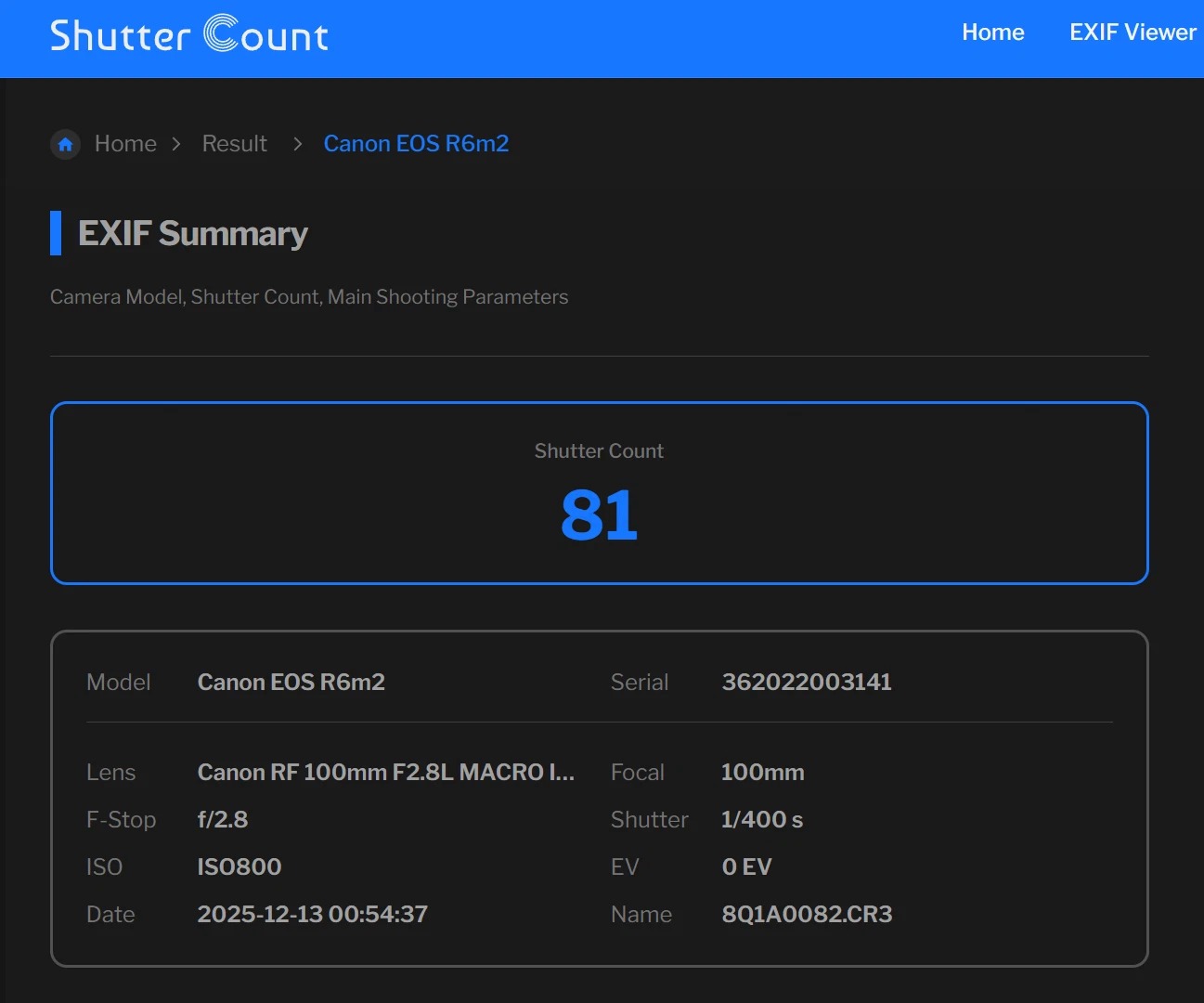Click the shutter count number 81
Viewport: 1204px width, 1003px height.
[x=599, y=515]
